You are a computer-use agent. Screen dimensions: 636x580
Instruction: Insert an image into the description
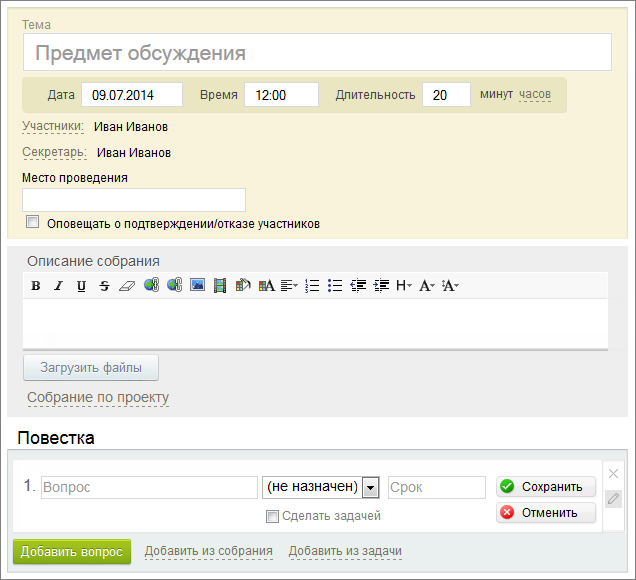point(198,285)
